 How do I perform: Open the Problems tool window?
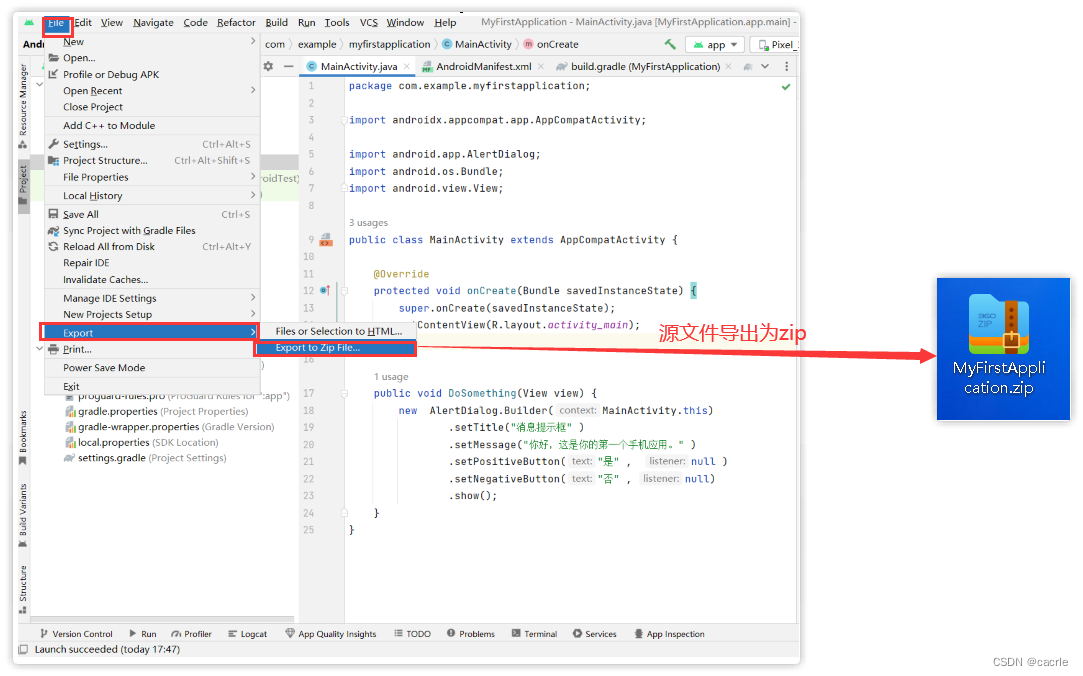[x=470, y=634]
